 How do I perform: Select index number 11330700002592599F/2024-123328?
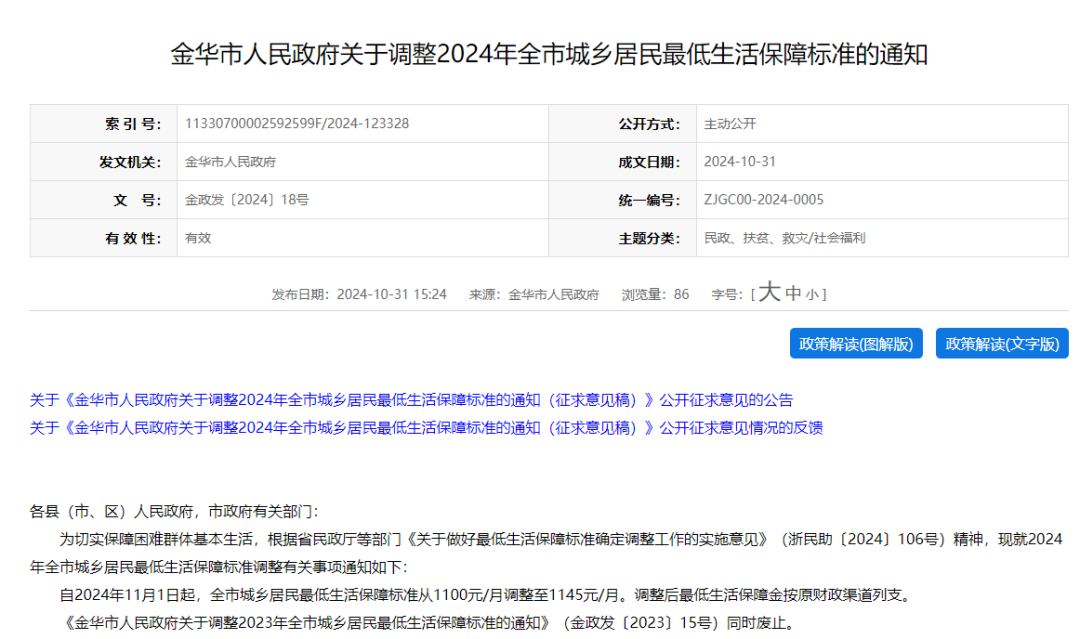pos(297,123)
